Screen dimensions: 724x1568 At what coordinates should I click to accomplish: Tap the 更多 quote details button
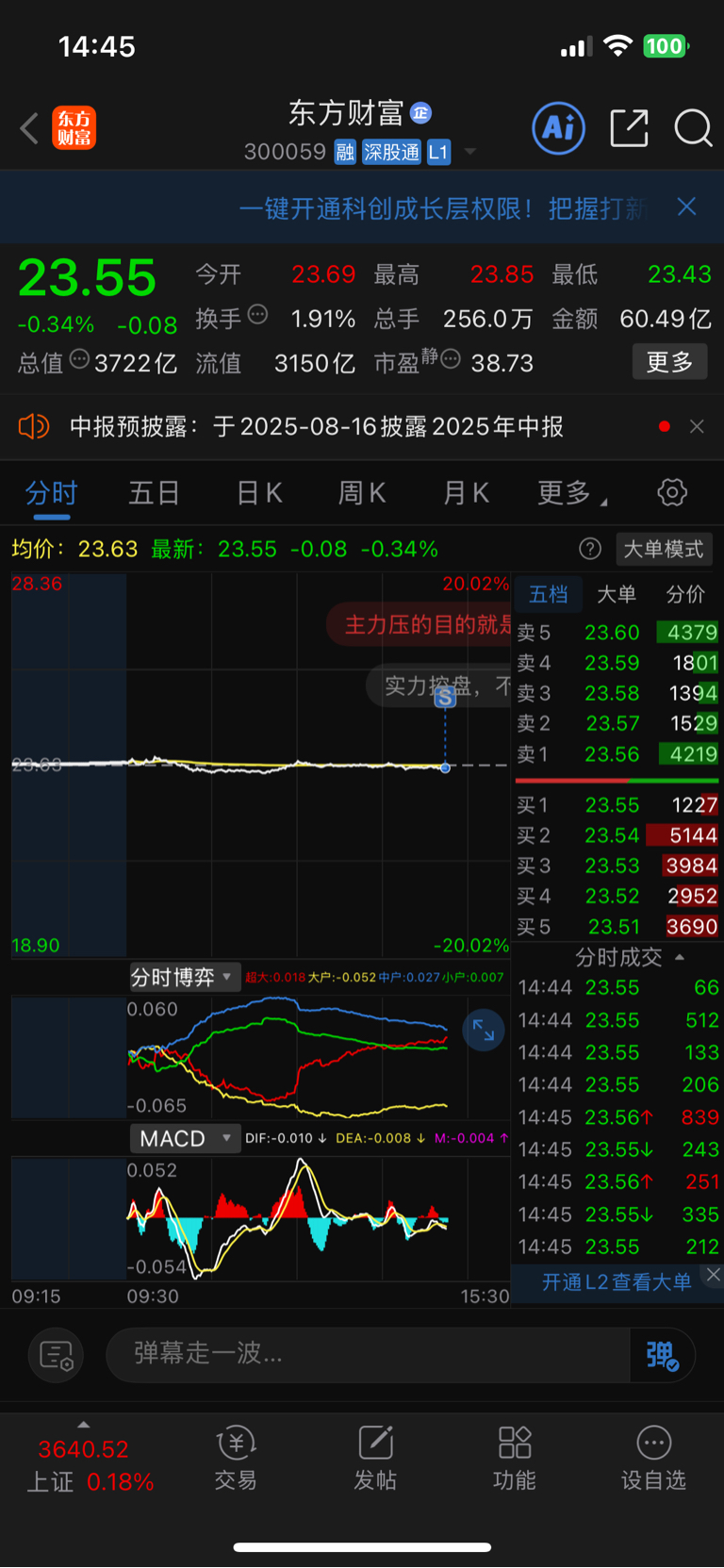pyautogui.click(x=669, y=362)
